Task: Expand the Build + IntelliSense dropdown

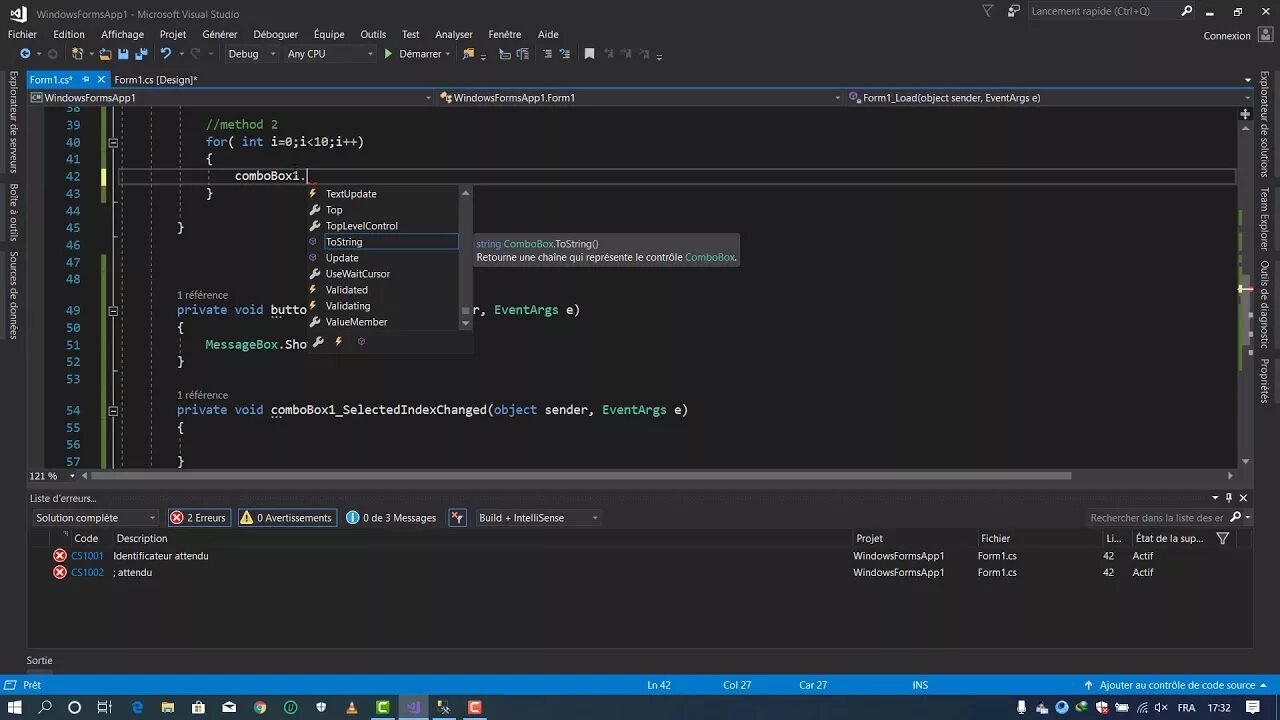Action: pyautogui.click(x=536, y=517)
